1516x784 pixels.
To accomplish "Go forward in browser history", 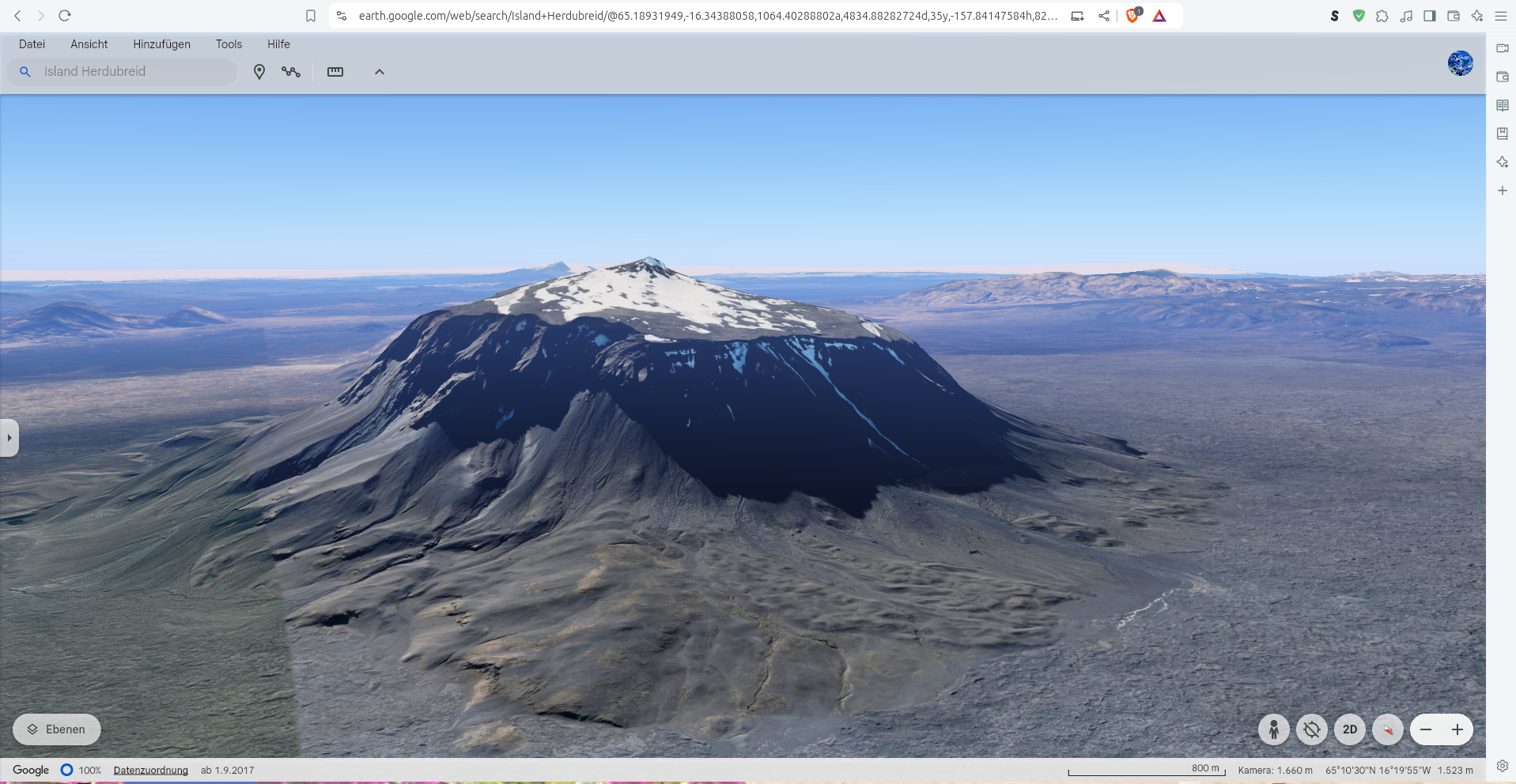I will pyautogui.click(x=41, y=16).
